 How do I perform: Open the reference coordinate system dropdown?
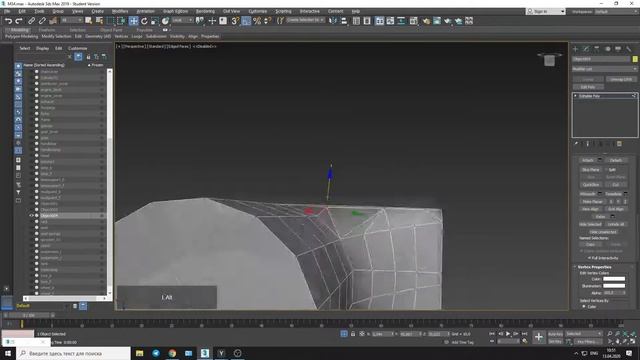tap(182, 20)
